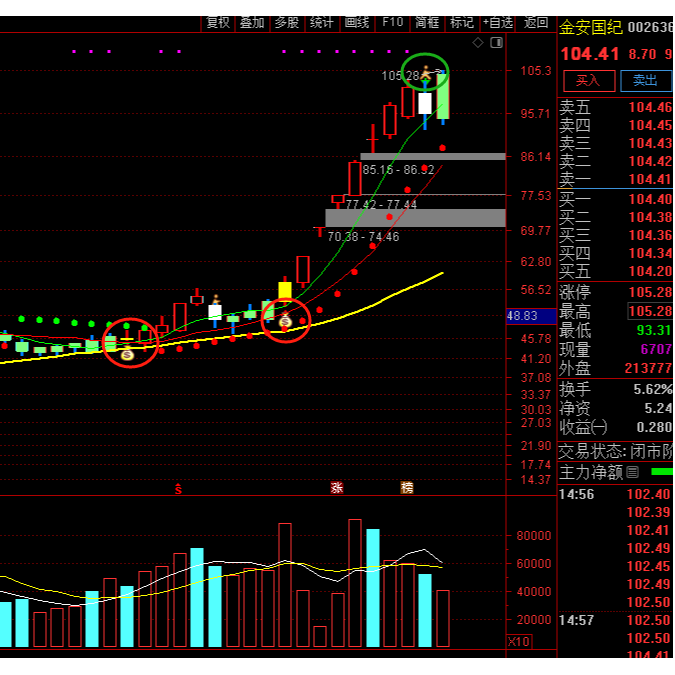The image size is (675, 675).
Task: Click the running man signal icon at 105.28
Action: pos(426,72)
